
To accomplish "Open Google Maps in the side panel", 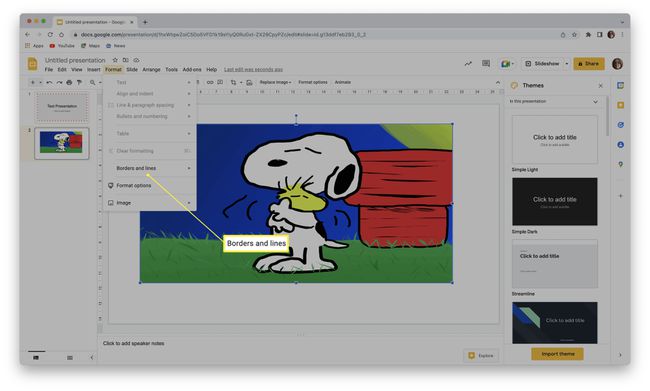I will tap(621, 164).
